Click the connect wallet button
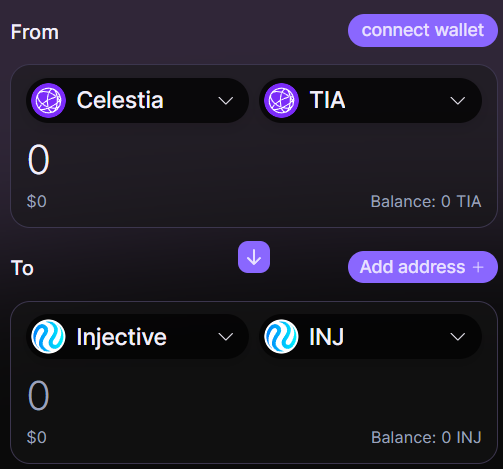503x469 pixels. pos(423,30)
